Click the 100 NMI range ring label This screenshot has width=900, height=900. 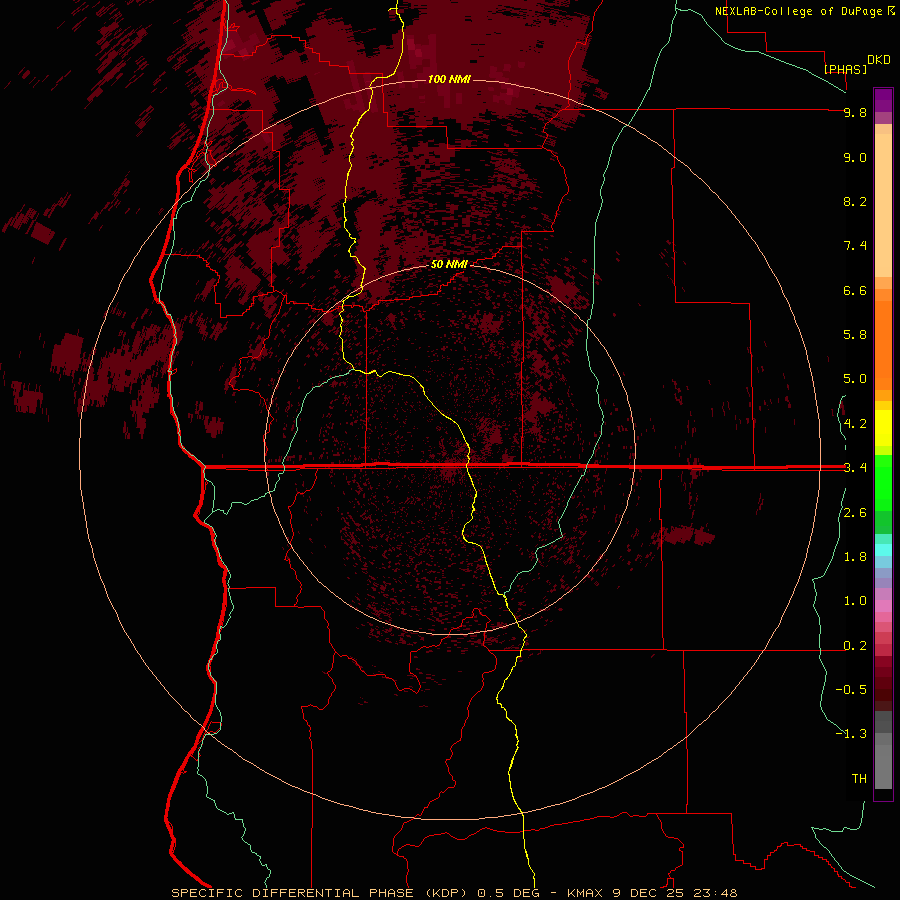pyautogui.click(x=449, y=79)
